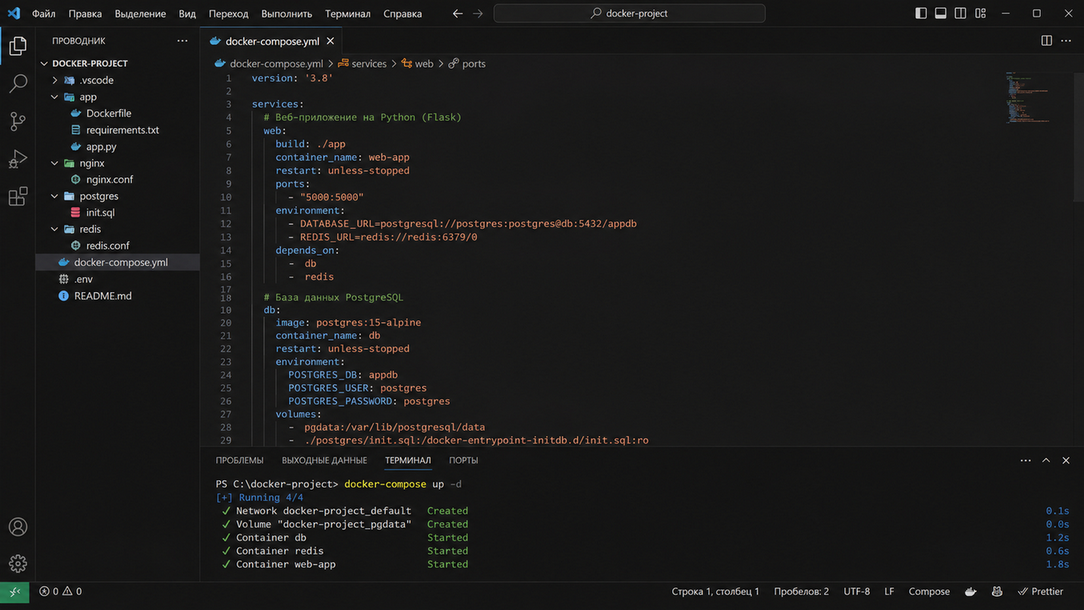Open terminal panel more actions ellipsis
Viewport: 1084px width, 610px height.
point(1026,461)
